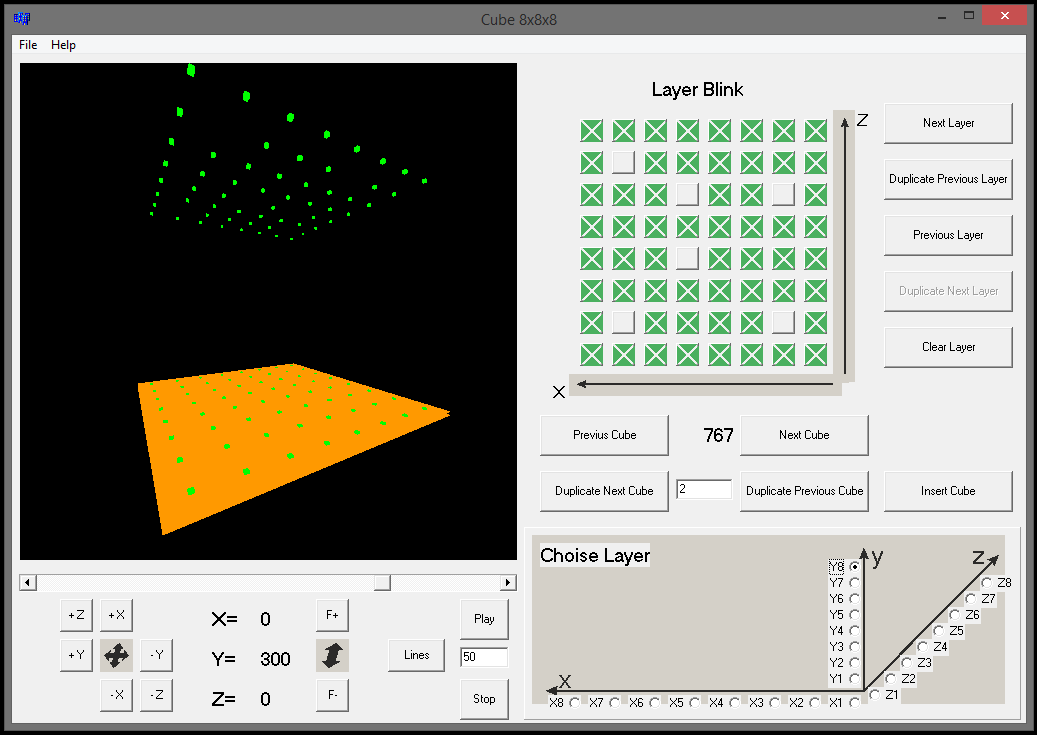
Task: Click the speed input field showing 50
Action: click(484, 657)
